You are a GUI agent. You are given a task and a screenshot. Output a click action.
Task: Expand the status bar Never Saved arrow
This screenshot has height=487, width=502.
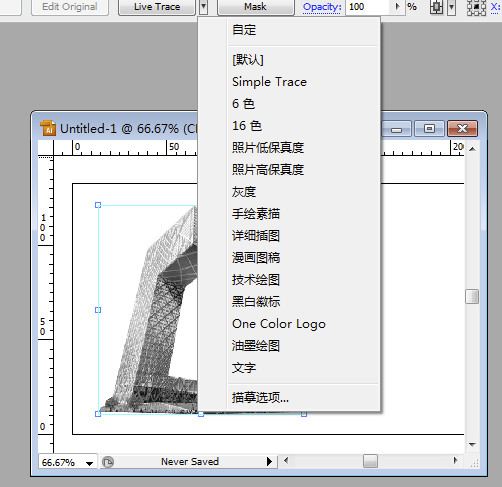pos(269,461)
